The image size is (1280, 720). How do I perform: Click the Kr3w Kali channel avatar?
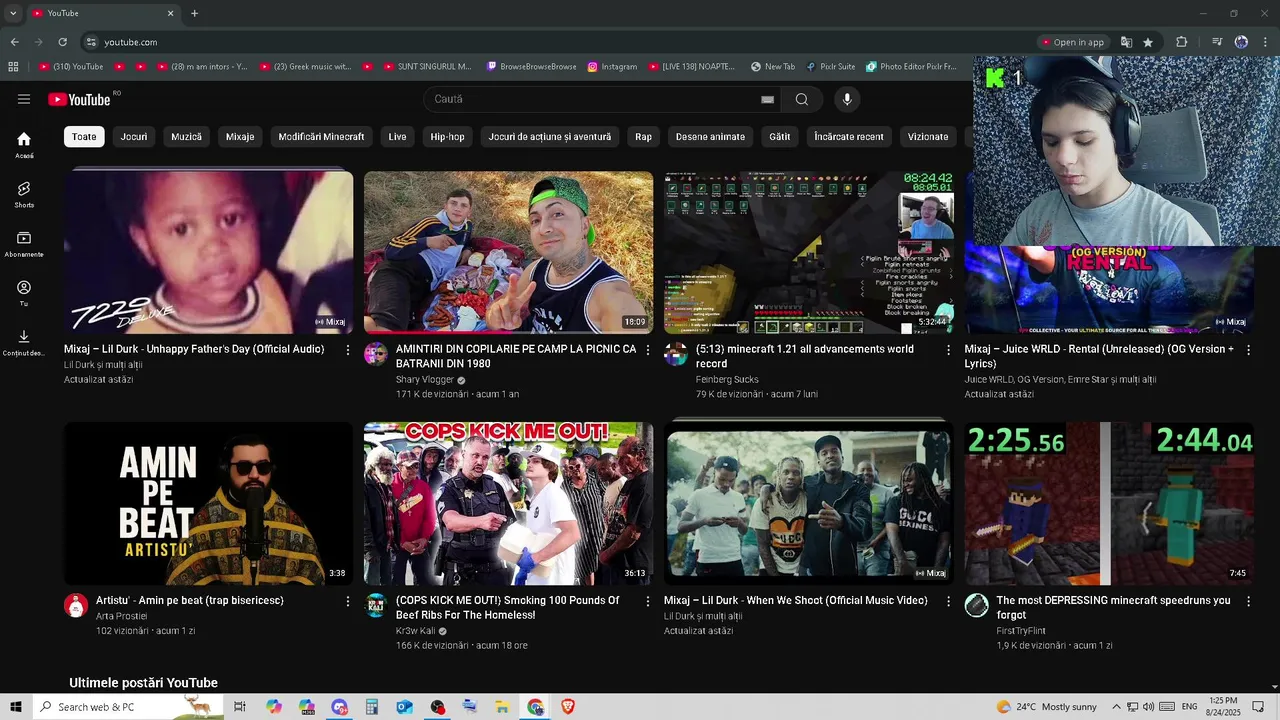(376, 605)
